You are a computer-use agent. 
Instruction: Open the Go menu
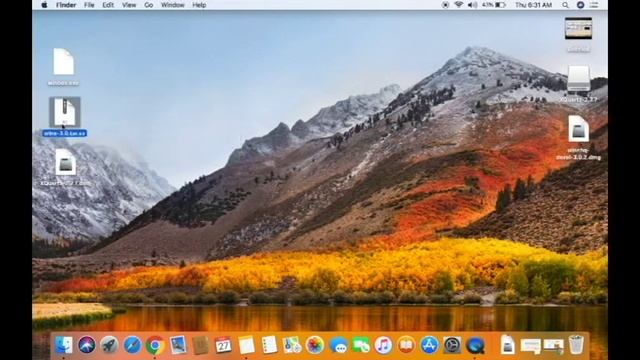pos(149,5)
